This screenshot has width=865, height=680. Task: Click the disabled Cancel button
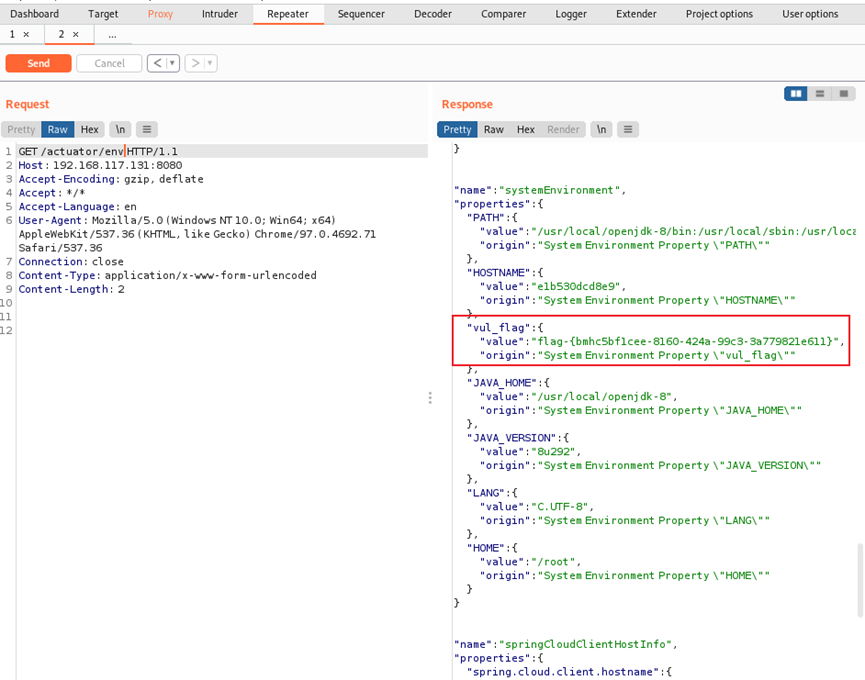(x=109, y=63)
